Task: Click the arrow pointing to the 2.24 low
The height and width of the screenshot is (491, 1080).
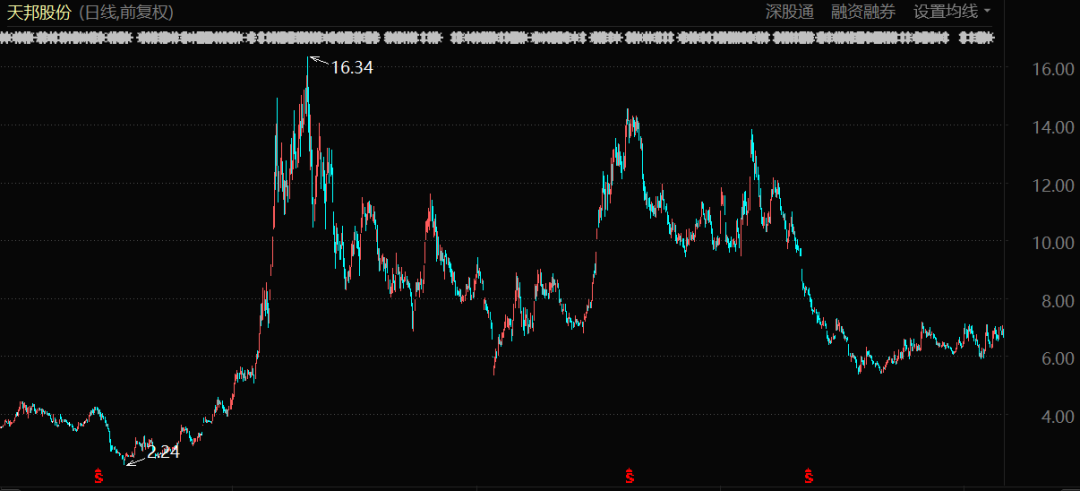Action: [135, 459]
